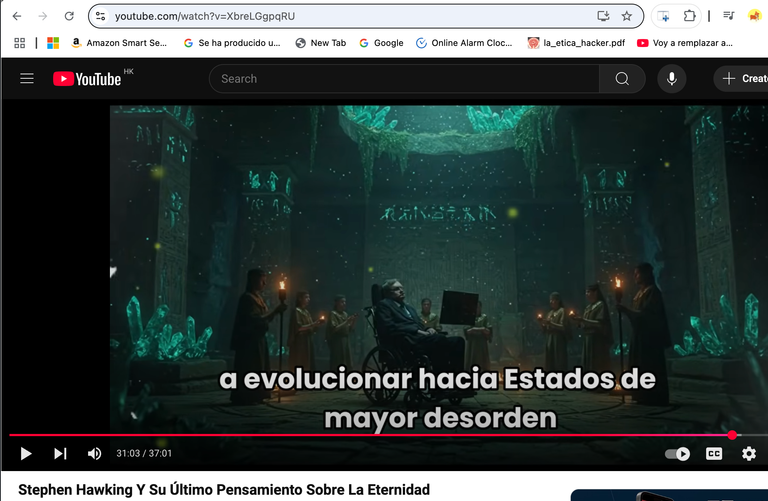
Task: Click the magnifier search button
Action: [x=622, y=79]
